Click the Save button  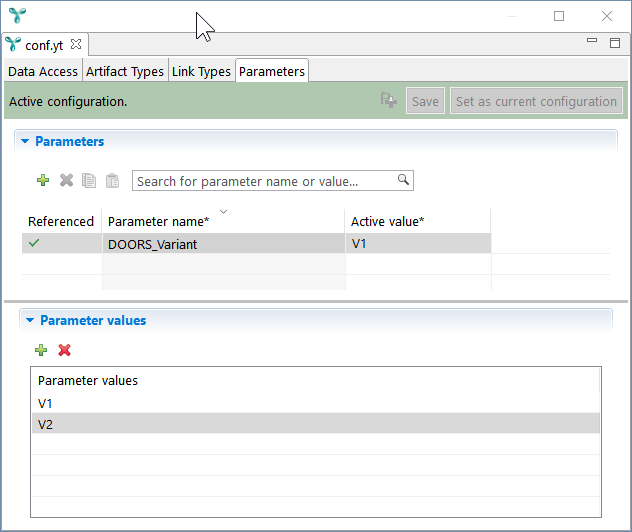click(425, 101)
